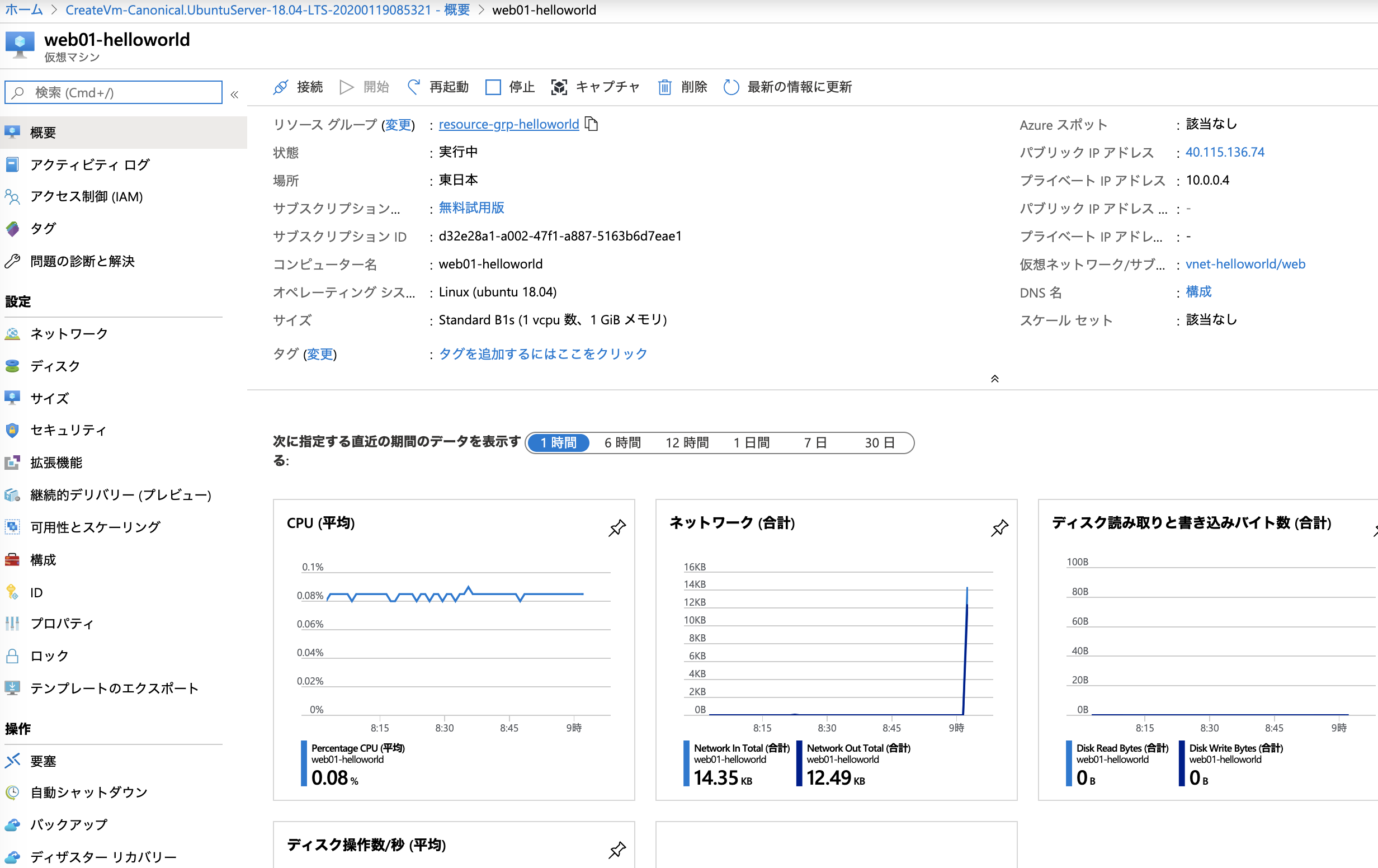Click the ディスク sidebar icon

click(12, 366)
